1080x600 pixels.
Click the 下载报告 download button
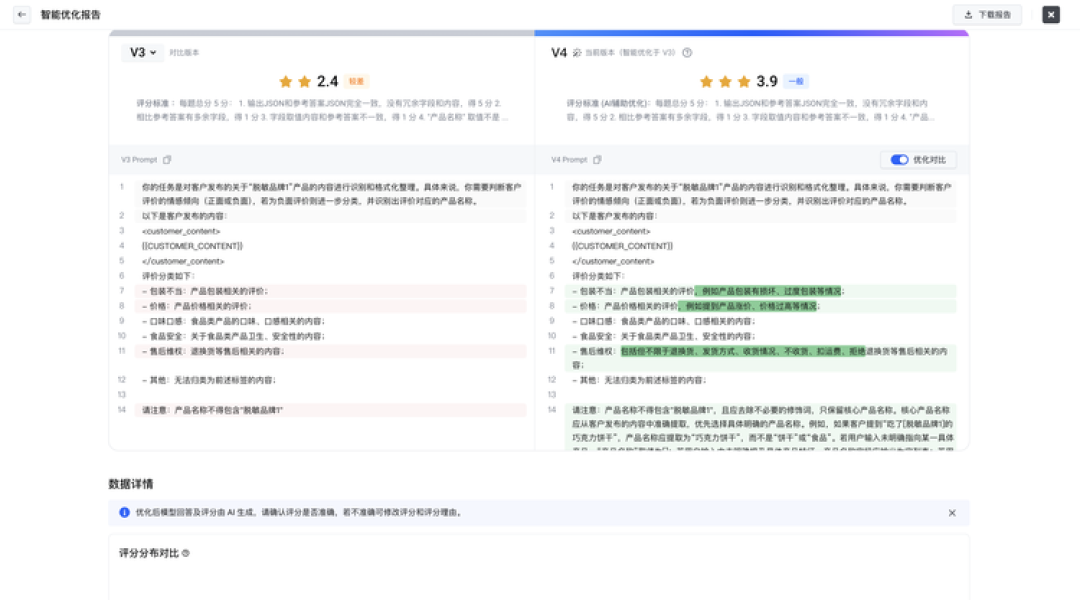point(987,14)
